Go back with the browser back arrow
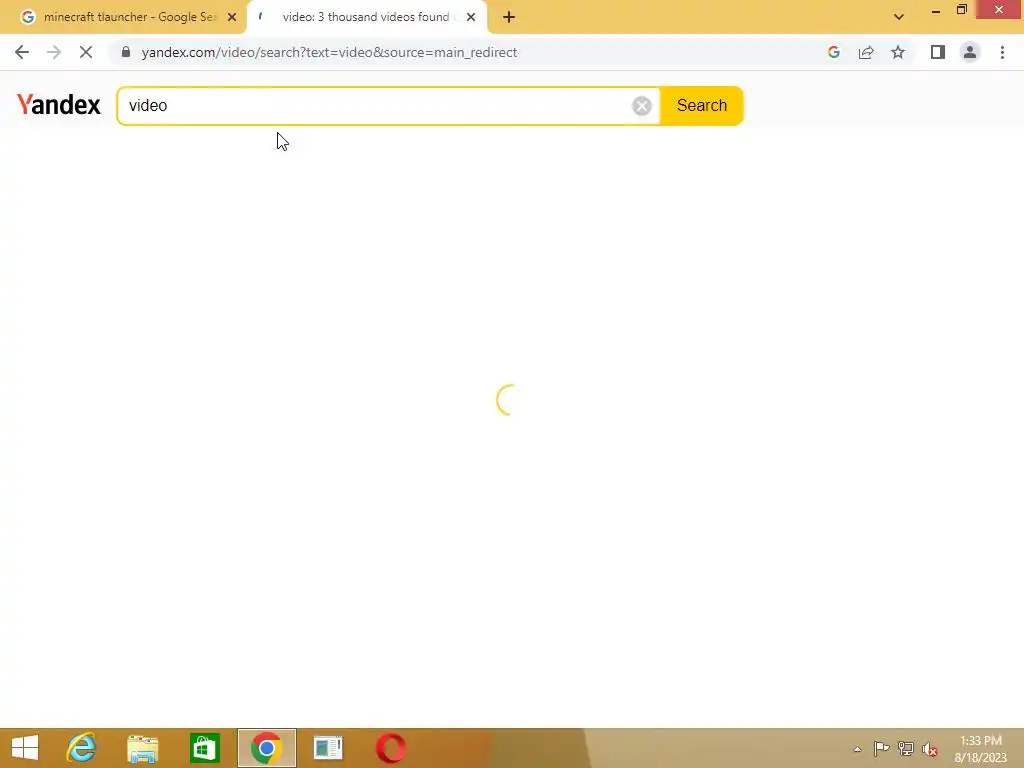This screenshot has width=1024, height=768. (x=22, y=52)
